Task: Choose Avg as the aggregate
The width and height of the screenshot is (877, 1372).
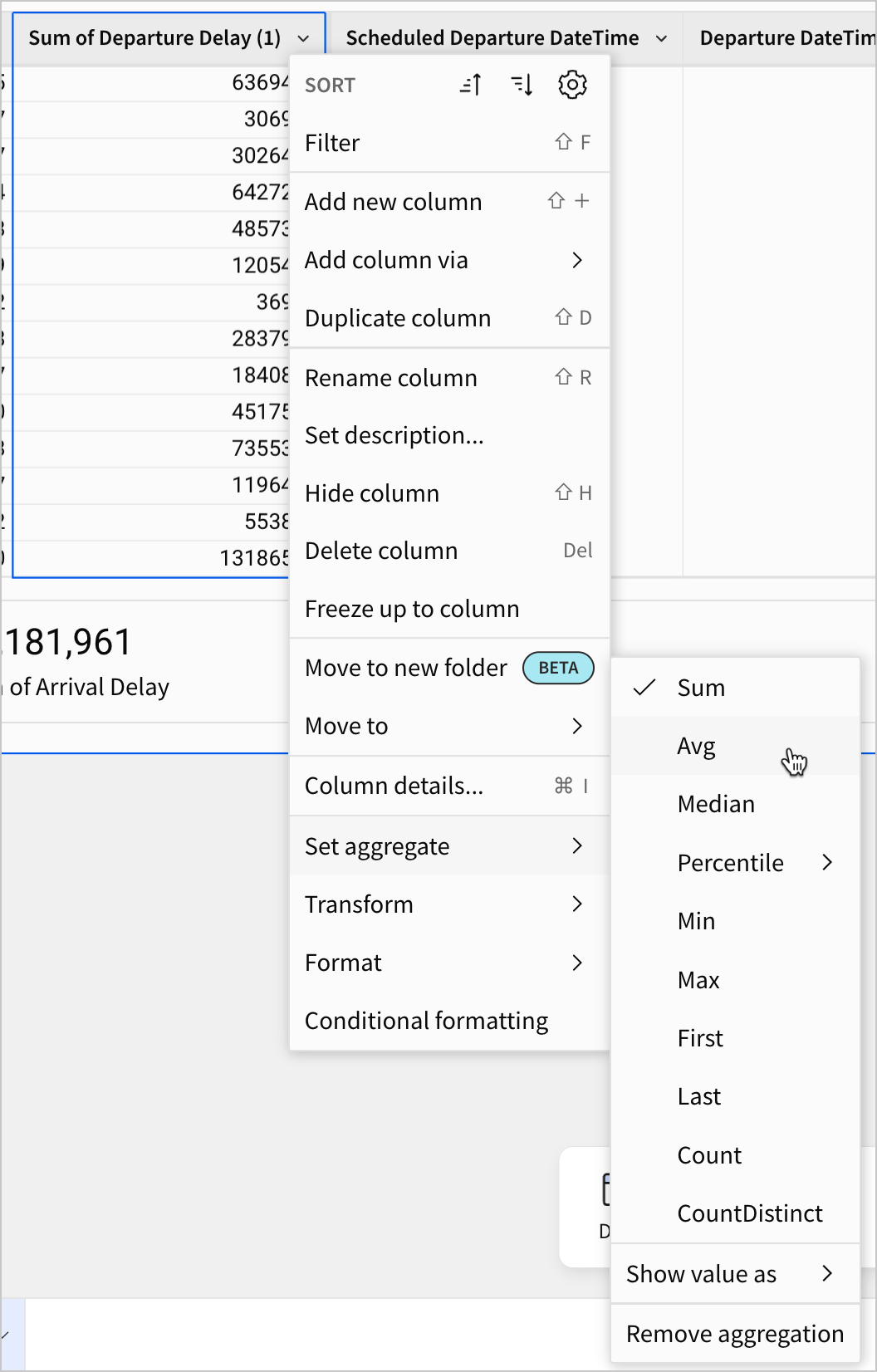Action: [696, 746]
